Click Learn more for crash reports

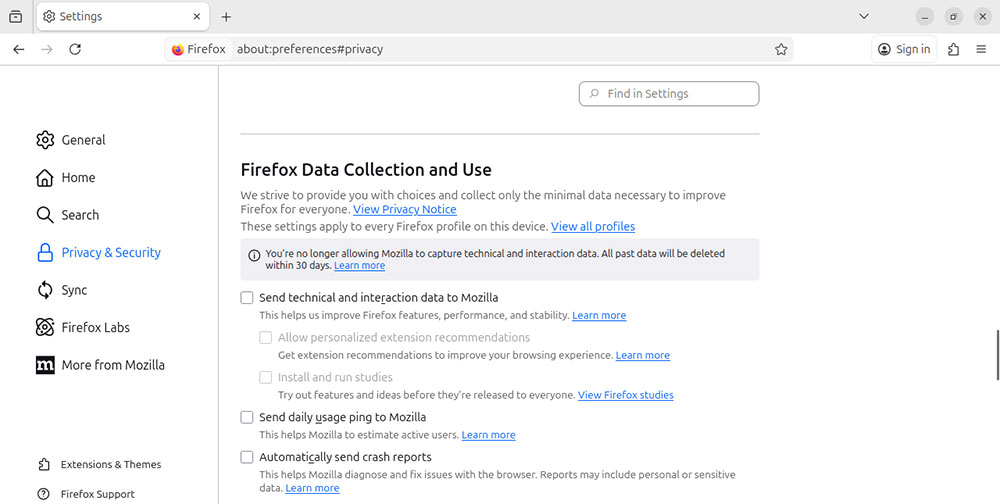[x=312, y=488]
